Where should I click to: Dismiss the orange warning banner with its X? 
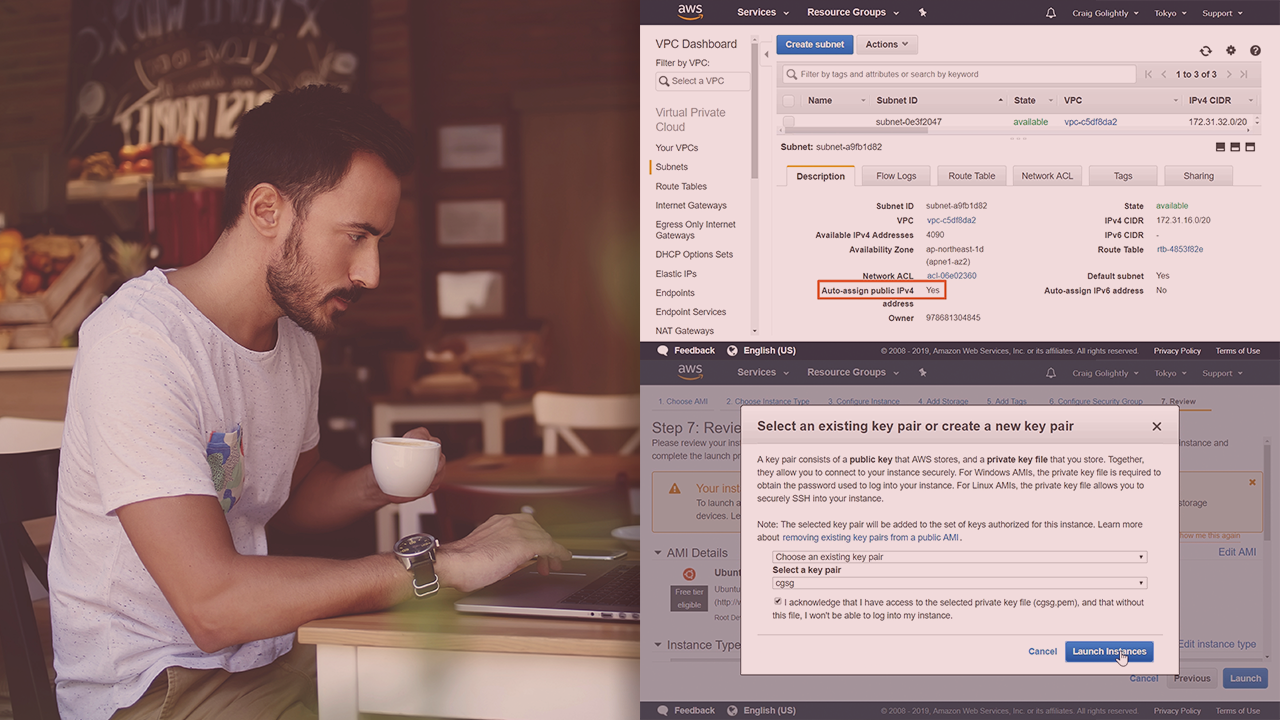click(1252, 482)
